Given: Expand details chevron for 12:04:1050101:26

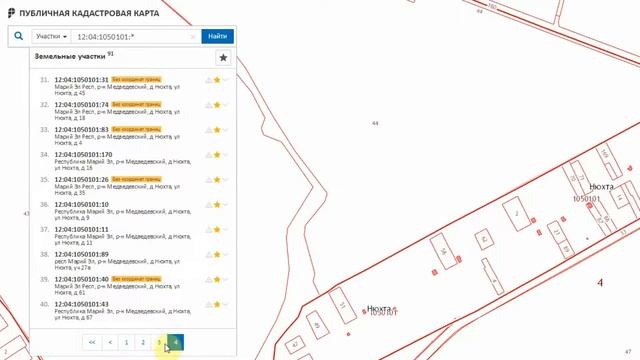Looking at the screenshot, I should click(225, 180).
